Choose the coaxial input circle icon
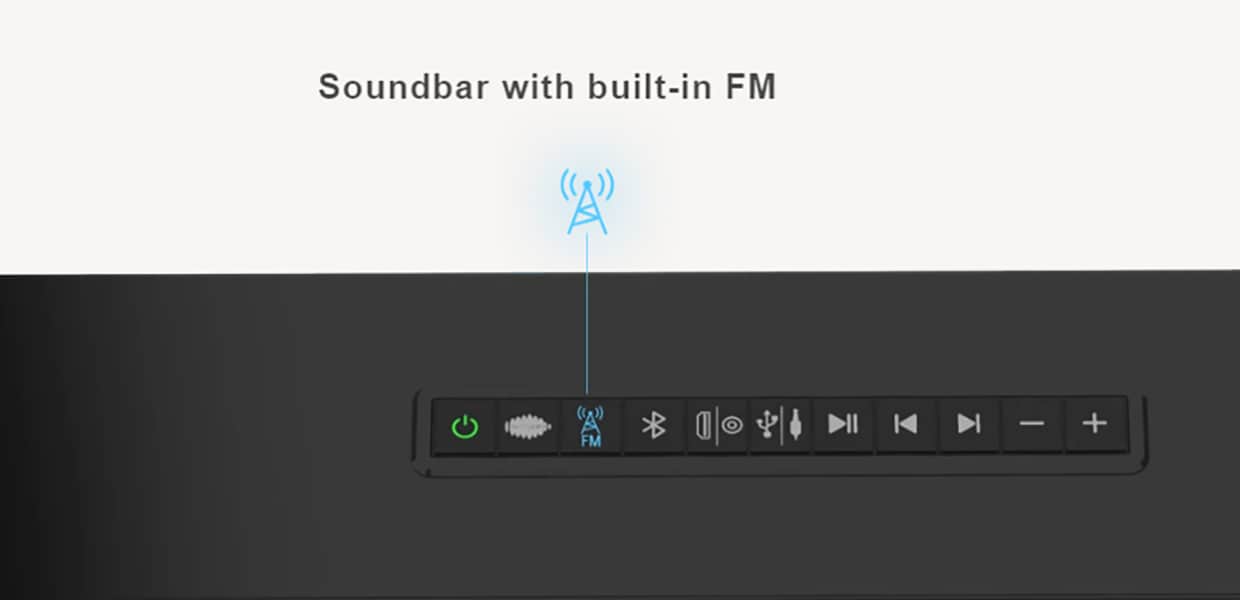 pos(732,426)
